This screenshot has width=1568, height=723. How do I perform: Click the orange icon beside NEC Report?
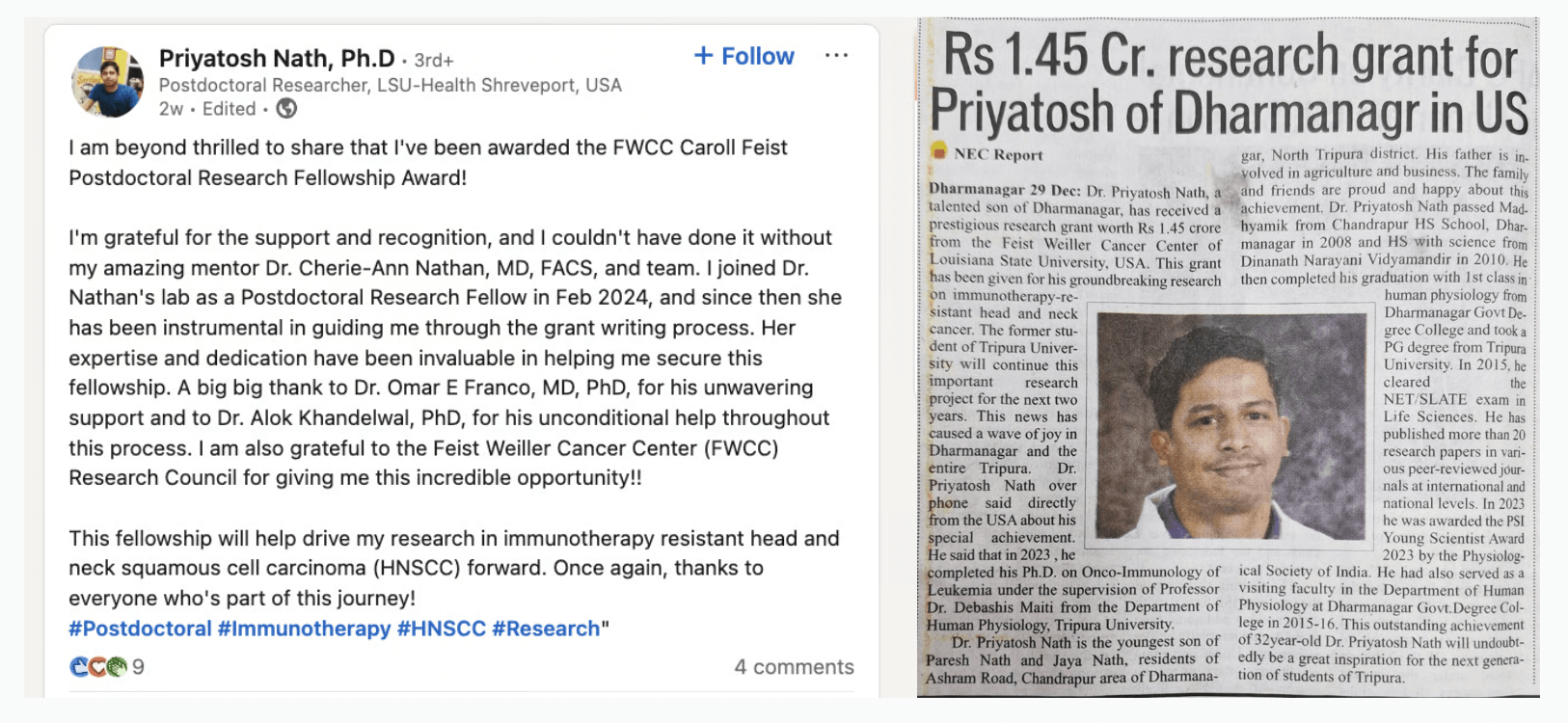[939, 152]
